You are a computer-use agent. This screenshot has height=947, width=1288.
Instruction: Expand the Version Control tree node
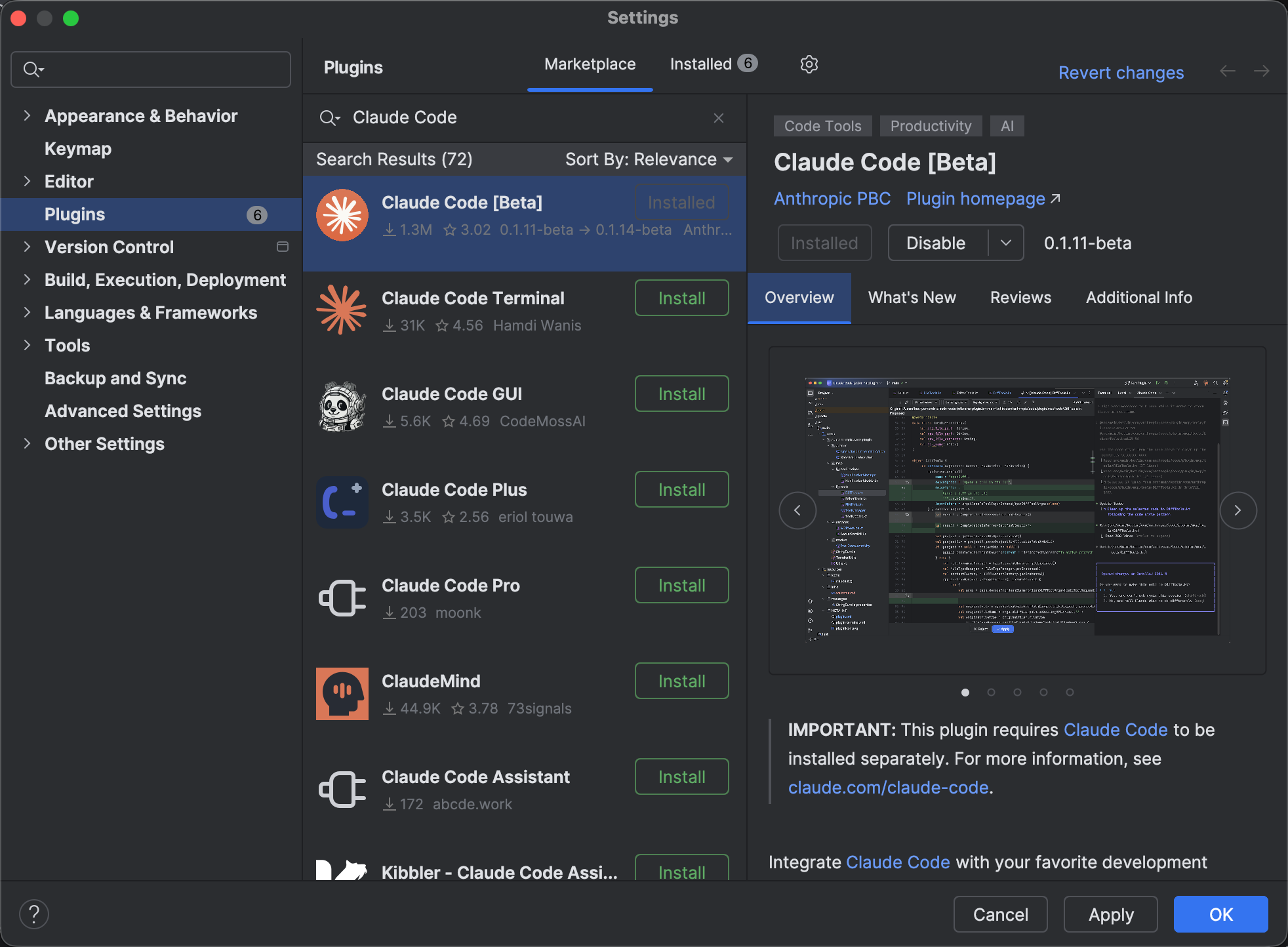(x=27, y=247)
